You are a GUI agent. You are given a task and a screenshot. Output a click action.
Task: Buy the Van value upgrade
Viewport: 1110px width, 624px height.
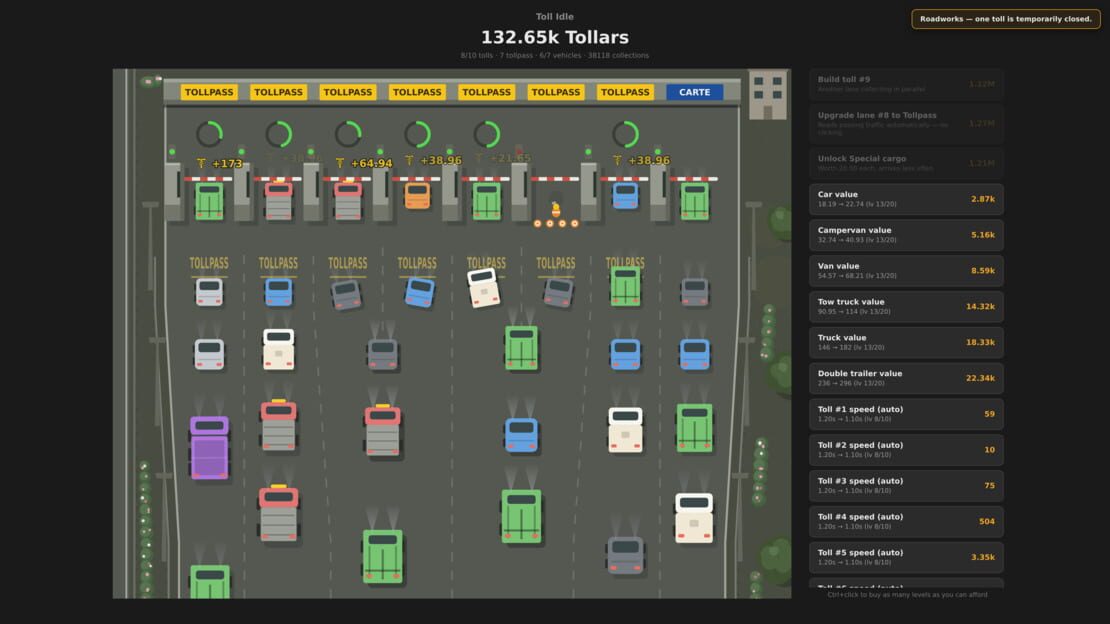click(906, 271)
